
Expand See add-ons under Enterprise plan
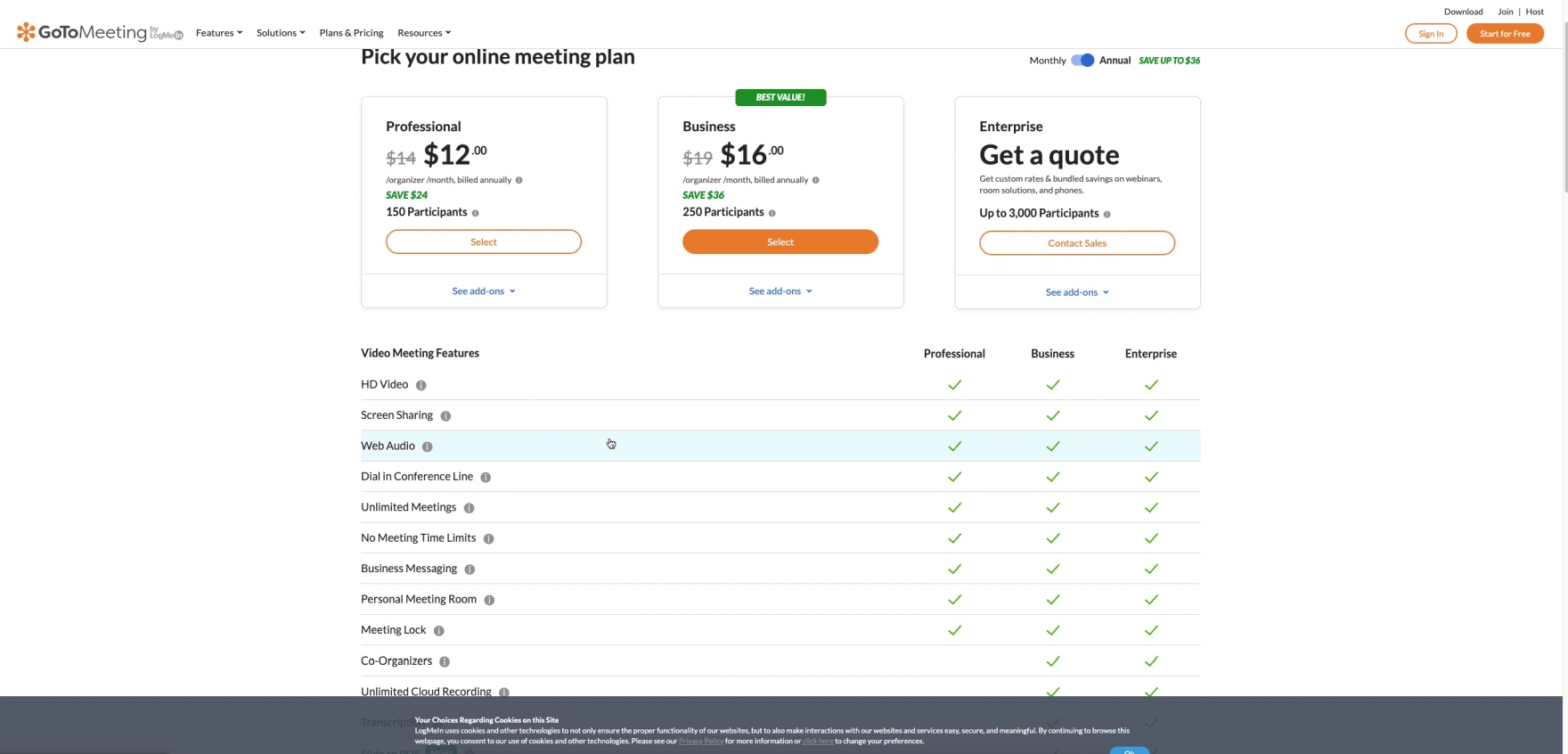tap(1076, 292)
